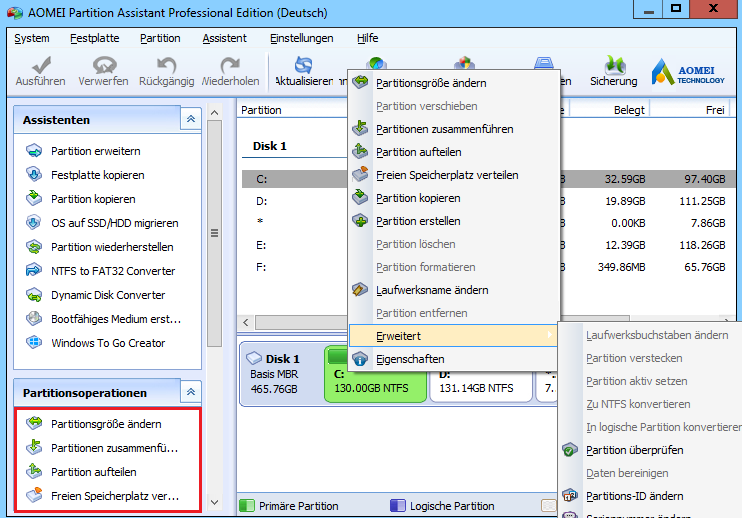Select the C: 130.00GB NTFS partition block
Viewport: 742px width, 518px height.
tap(375, 375)
